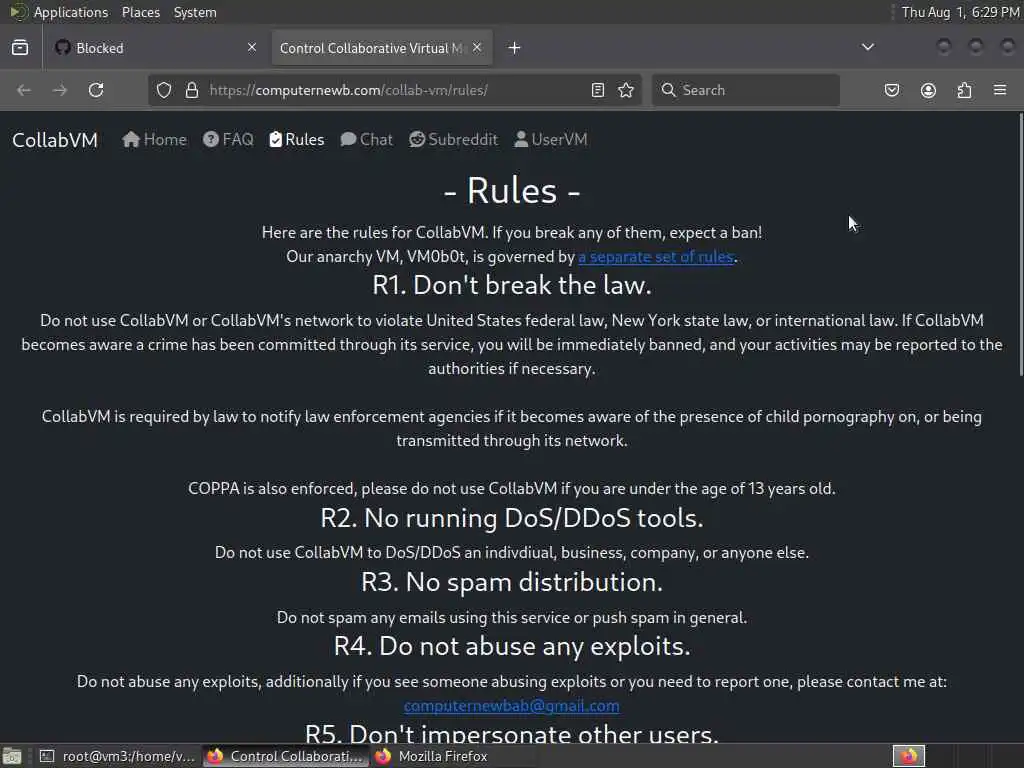This screenshot has height=768, width=1024.
Task: Open the Pocket save icon
Action: [891, 90]
